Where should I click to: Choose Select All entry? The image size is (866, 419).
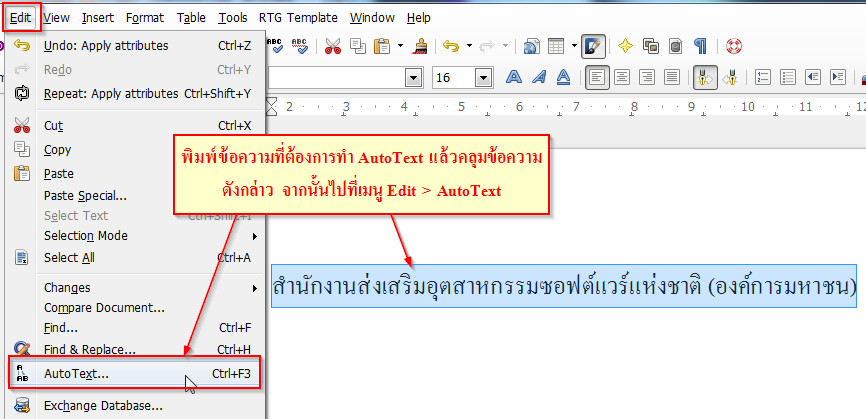point(135,258)
